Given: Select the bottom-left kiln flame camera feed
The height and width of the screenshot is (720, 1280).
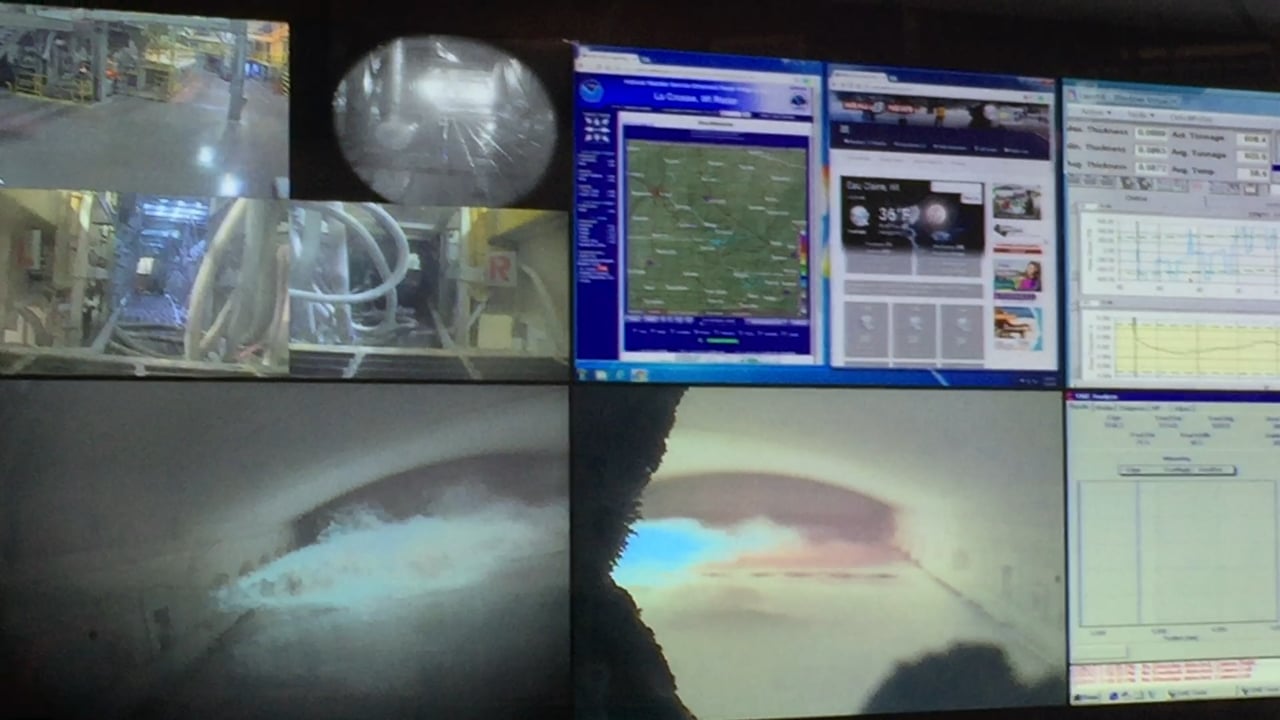Looking at the screenshot, I should click(x=284, y=551).
